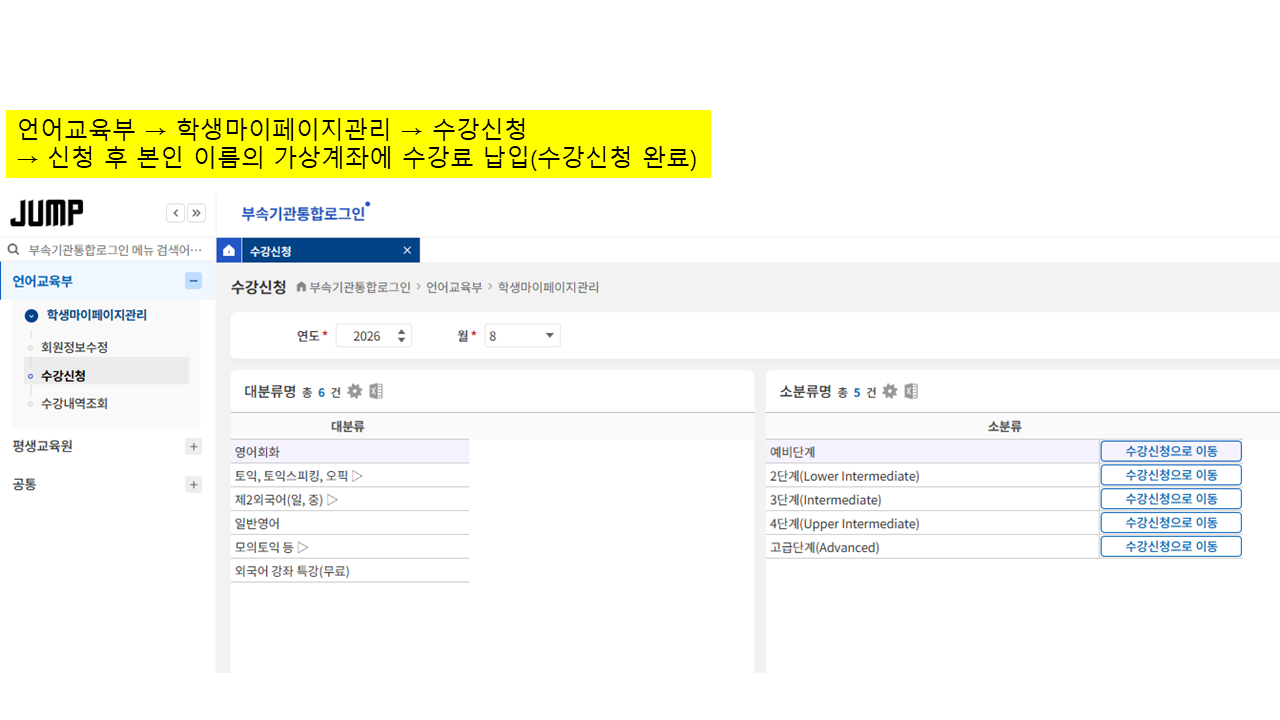Collapse the 언어교육부 menu section
Image resolution: width=1280 pixels, height=720 pixels.
coord(194,281)
